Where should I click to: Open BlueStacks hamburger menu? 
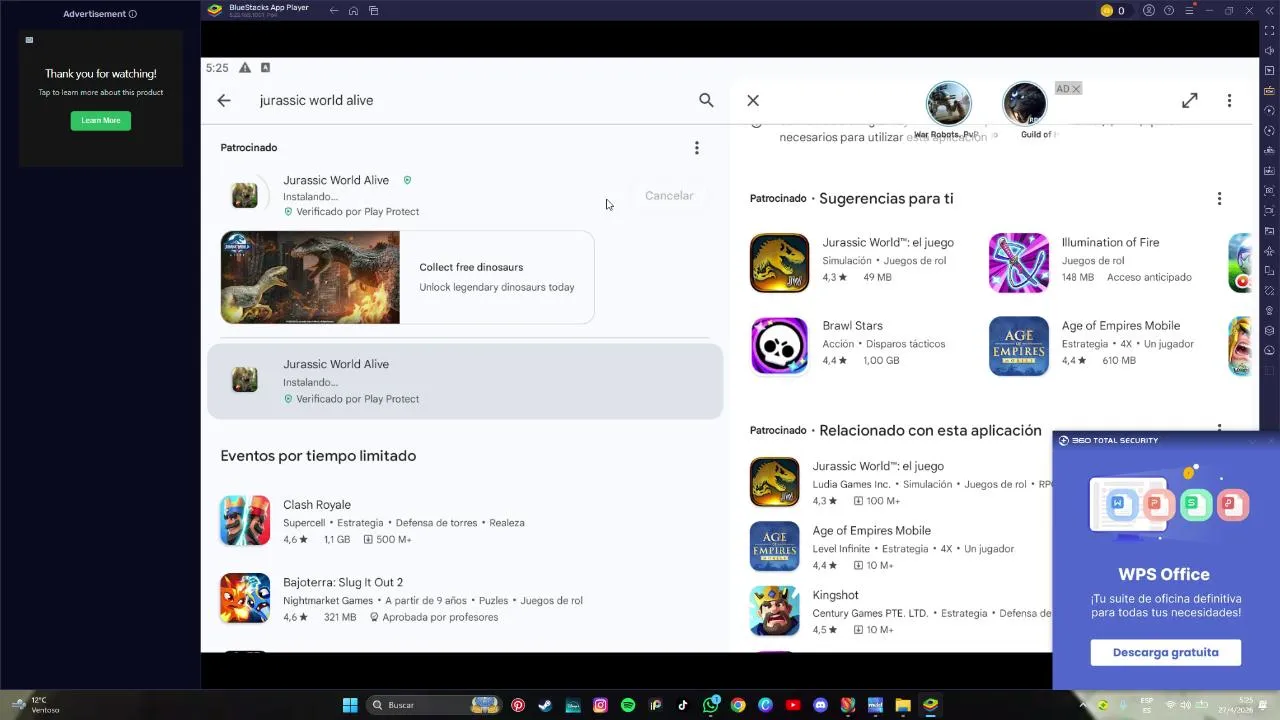pos(1189,11)
